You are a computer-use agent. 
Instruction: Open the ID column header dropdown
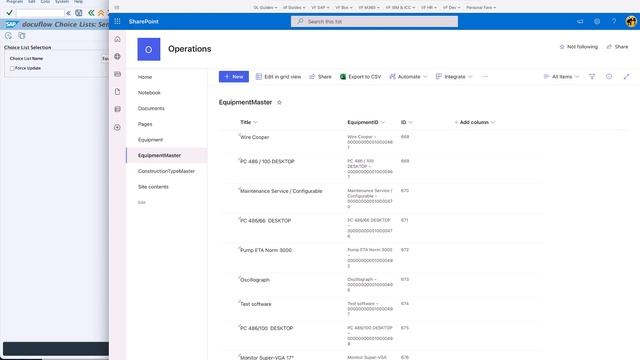point(407,122)
